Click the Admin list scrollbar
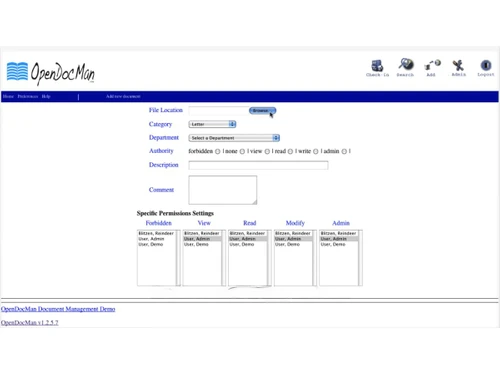Image resolution: width=500 pixels, height=375 pixels. [360, 258]
